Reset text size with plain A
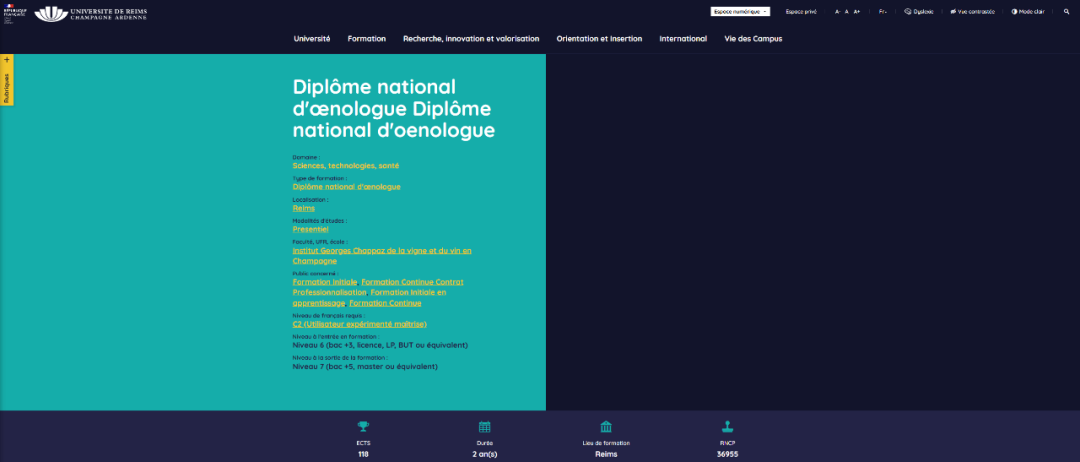The height and width of the screenshot is (462, 1080). point(847,12)
